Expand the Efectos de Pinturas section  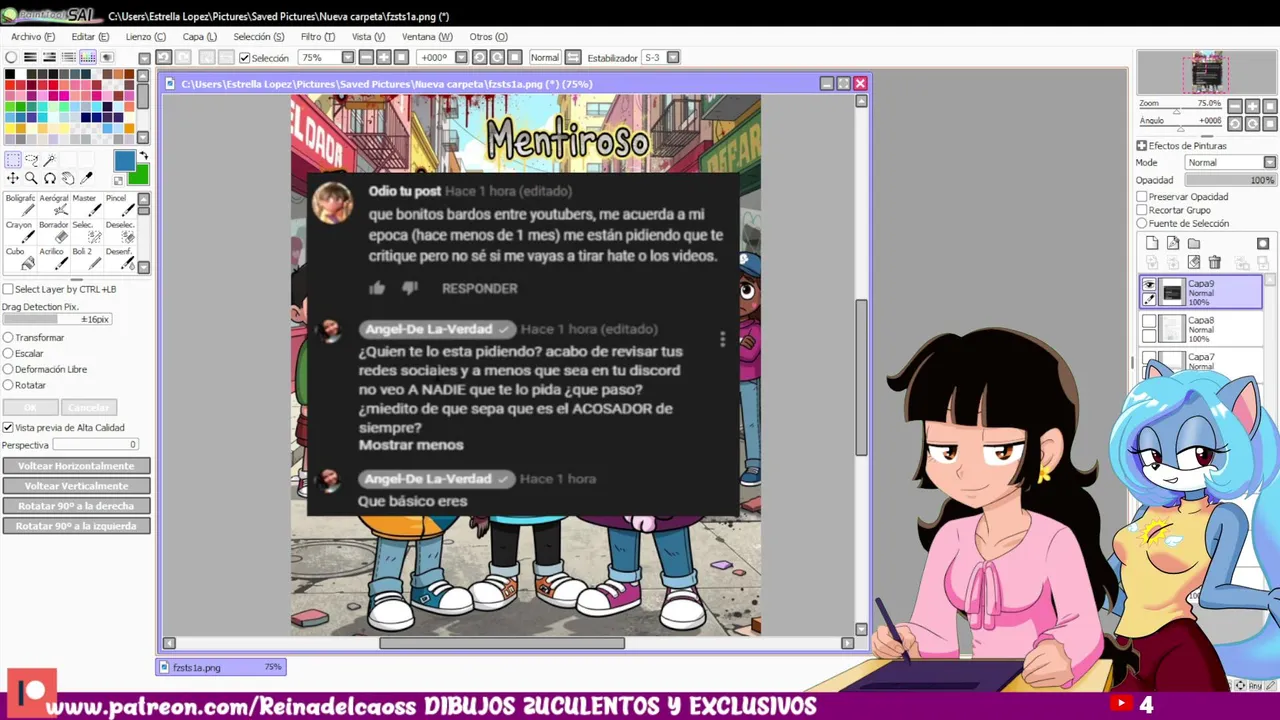pyautogui.click(x=1142, y=146)
